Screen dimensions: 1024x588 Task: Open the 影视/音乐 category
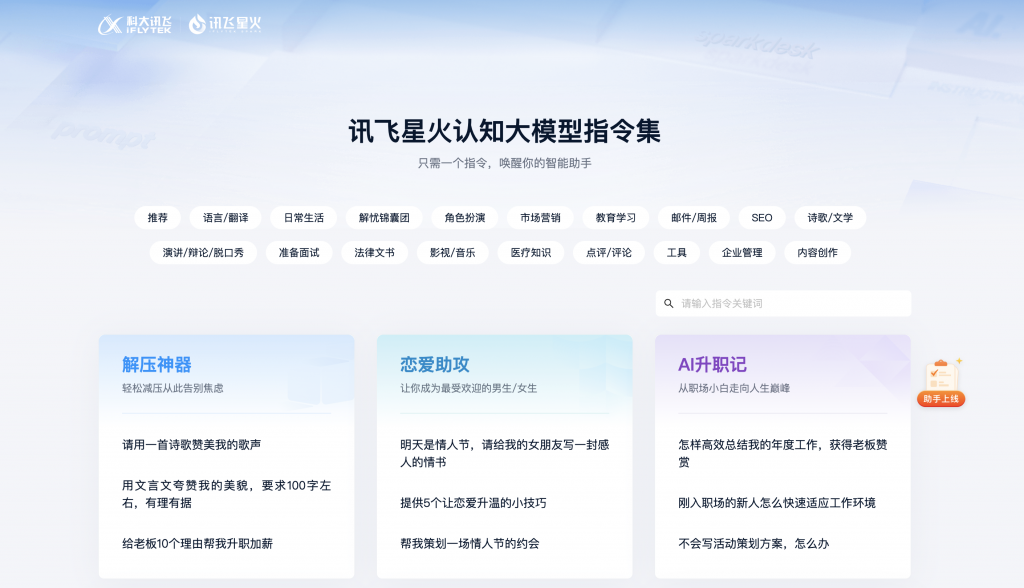tap(453, 252)
